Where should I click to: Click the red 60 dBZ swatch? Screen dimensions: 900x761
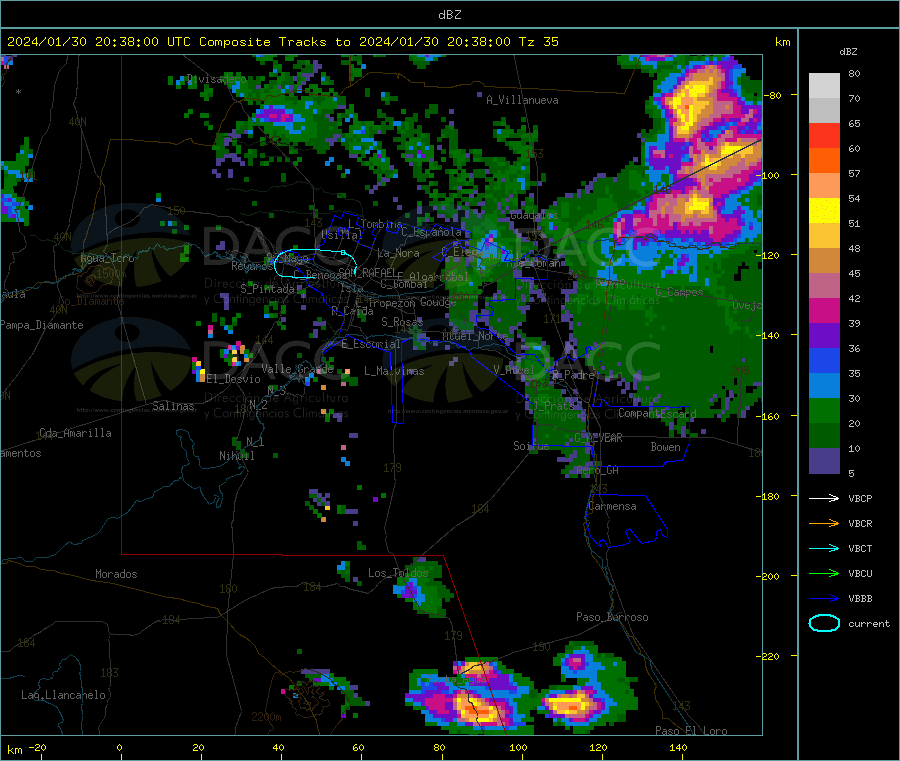(x=824, y=135)
